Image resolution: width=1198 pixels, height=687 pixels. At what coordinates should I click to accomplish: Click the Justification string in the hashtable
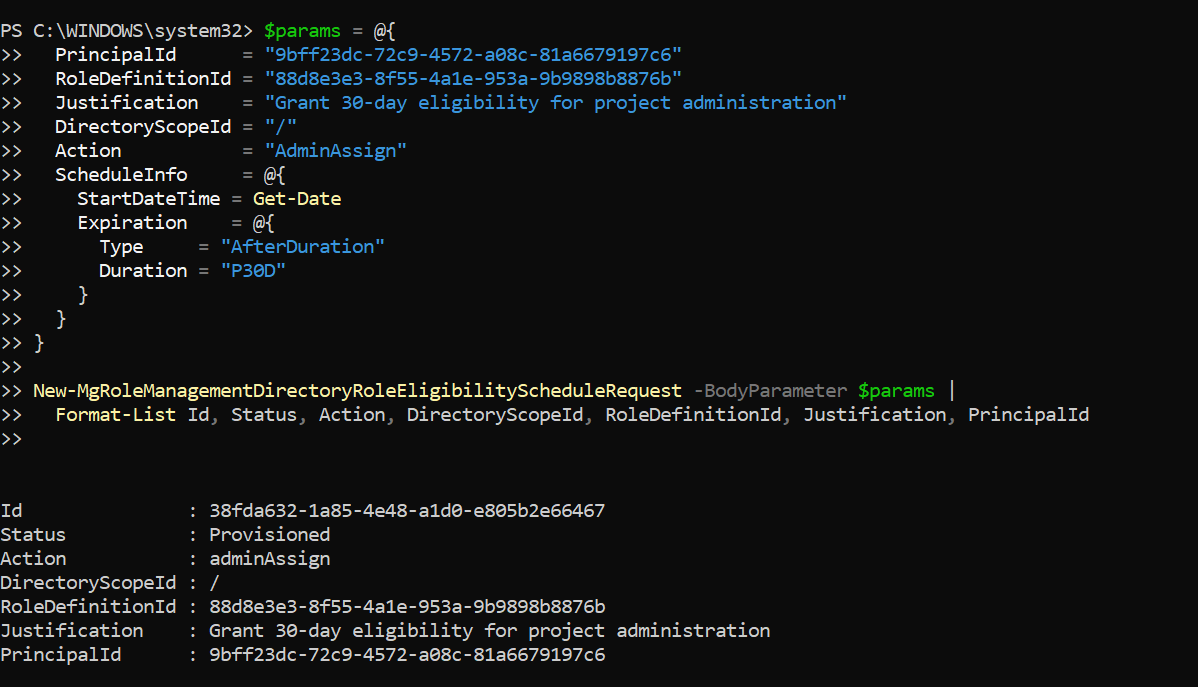tap(555, 102)
